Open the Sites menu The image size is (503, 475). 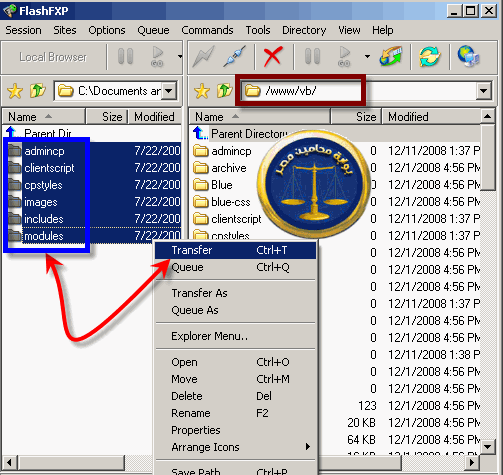(65, 30)
